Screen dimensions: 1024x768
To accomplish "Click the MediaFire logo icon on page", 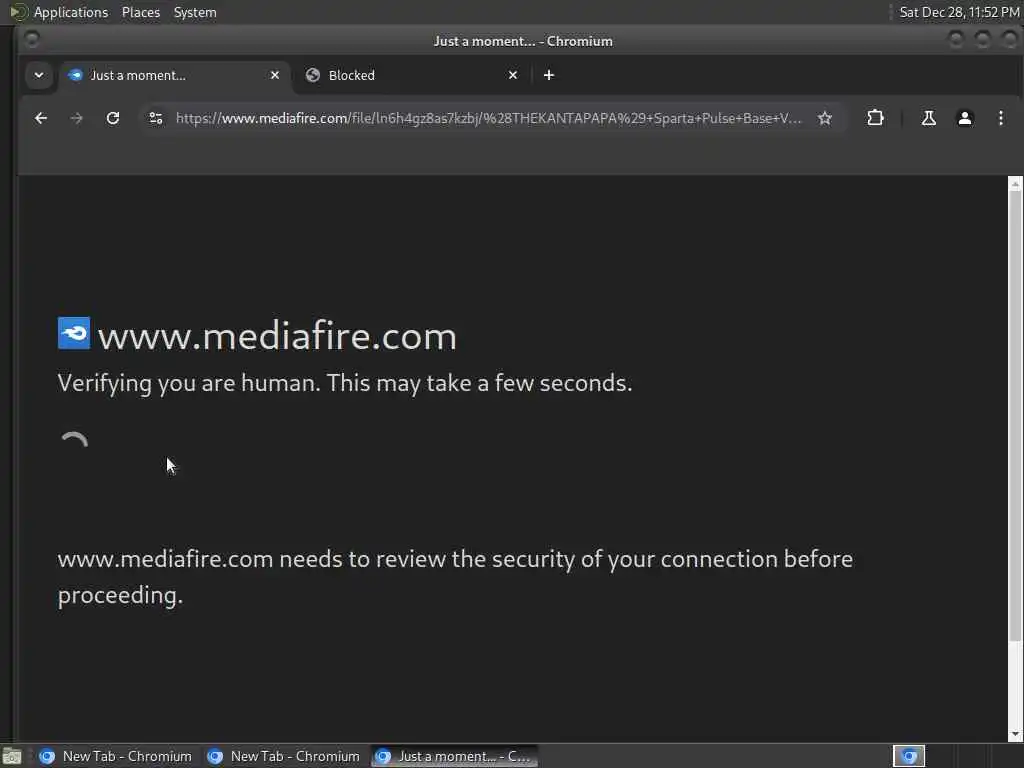I will [x=74, y=333].
